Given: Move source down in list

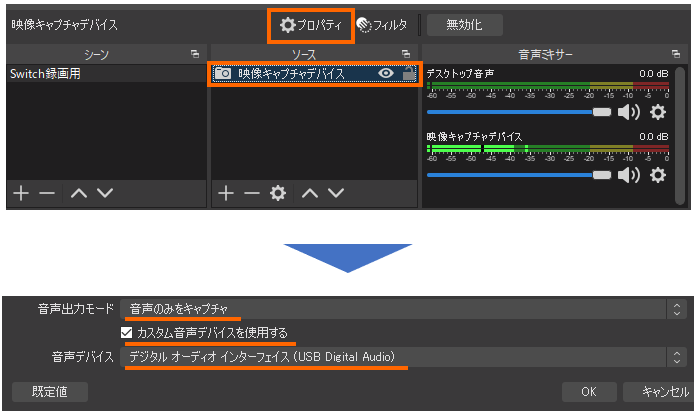Looking at the screenshot, I should [x=336, y=193].
